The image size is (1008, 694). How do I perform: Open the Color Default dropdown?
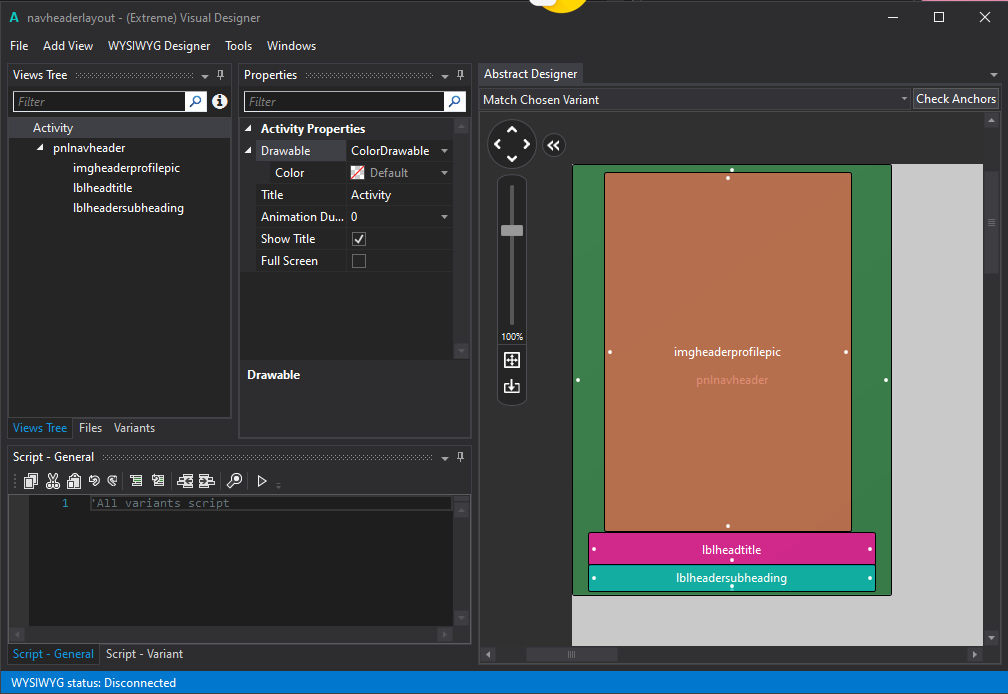444,173
